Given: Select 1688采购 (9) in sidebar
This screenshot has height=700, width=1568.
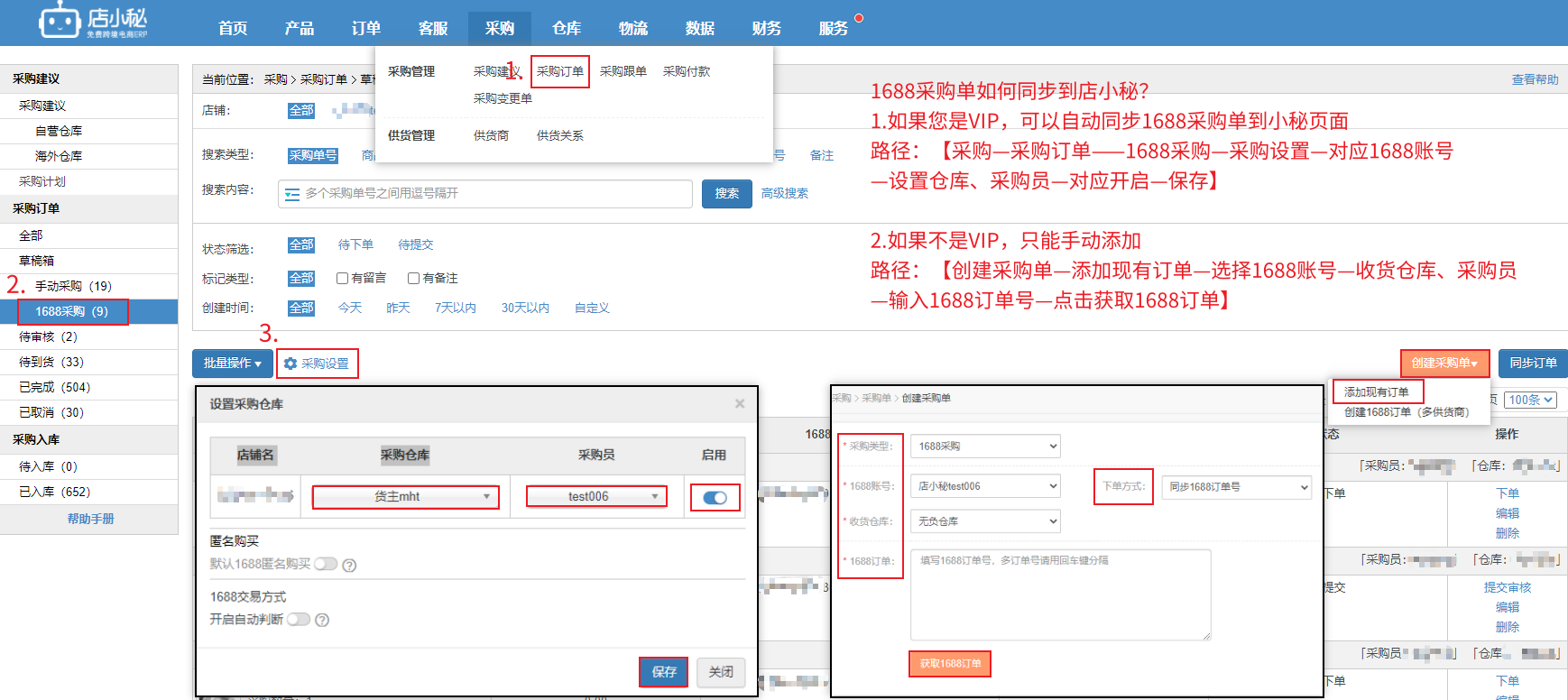Looking at the screenshot, I should point(72,311).
